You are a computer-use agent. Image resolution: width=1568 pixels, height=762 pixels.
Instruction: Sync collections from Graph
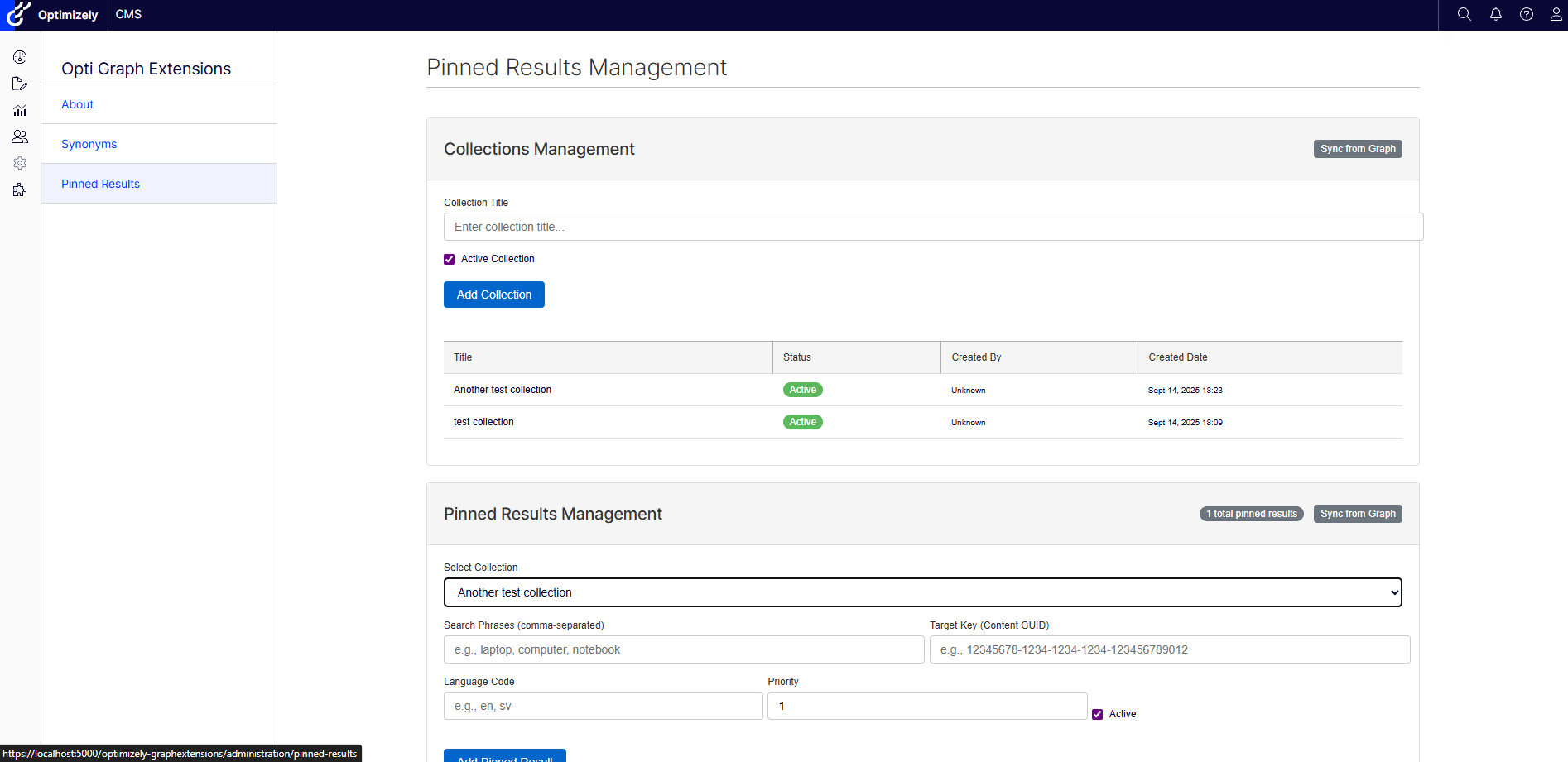click(1357, 149)
